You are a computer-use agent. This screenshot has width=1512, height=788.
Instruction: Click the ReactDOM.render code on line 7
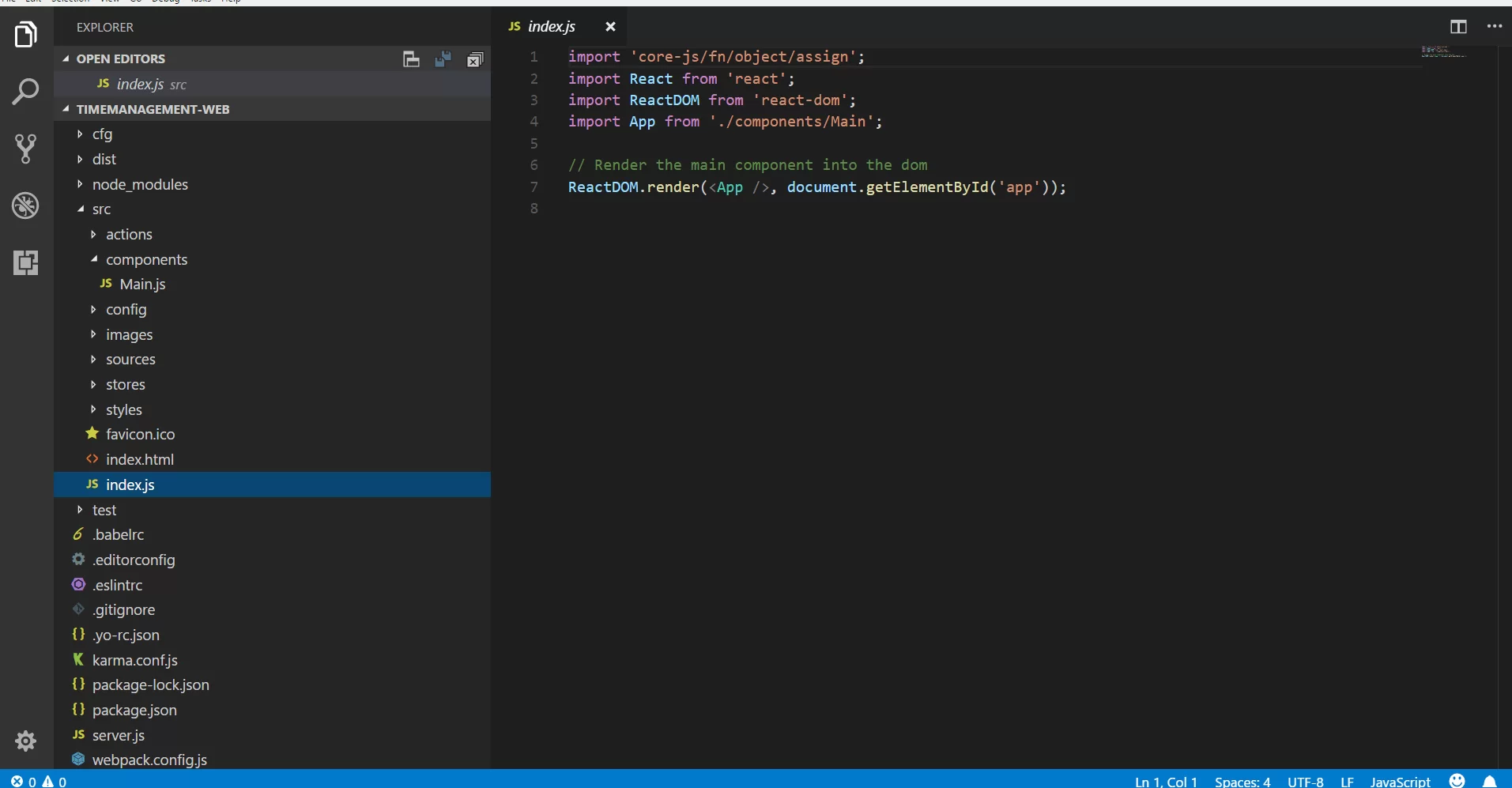coord(634,187)
